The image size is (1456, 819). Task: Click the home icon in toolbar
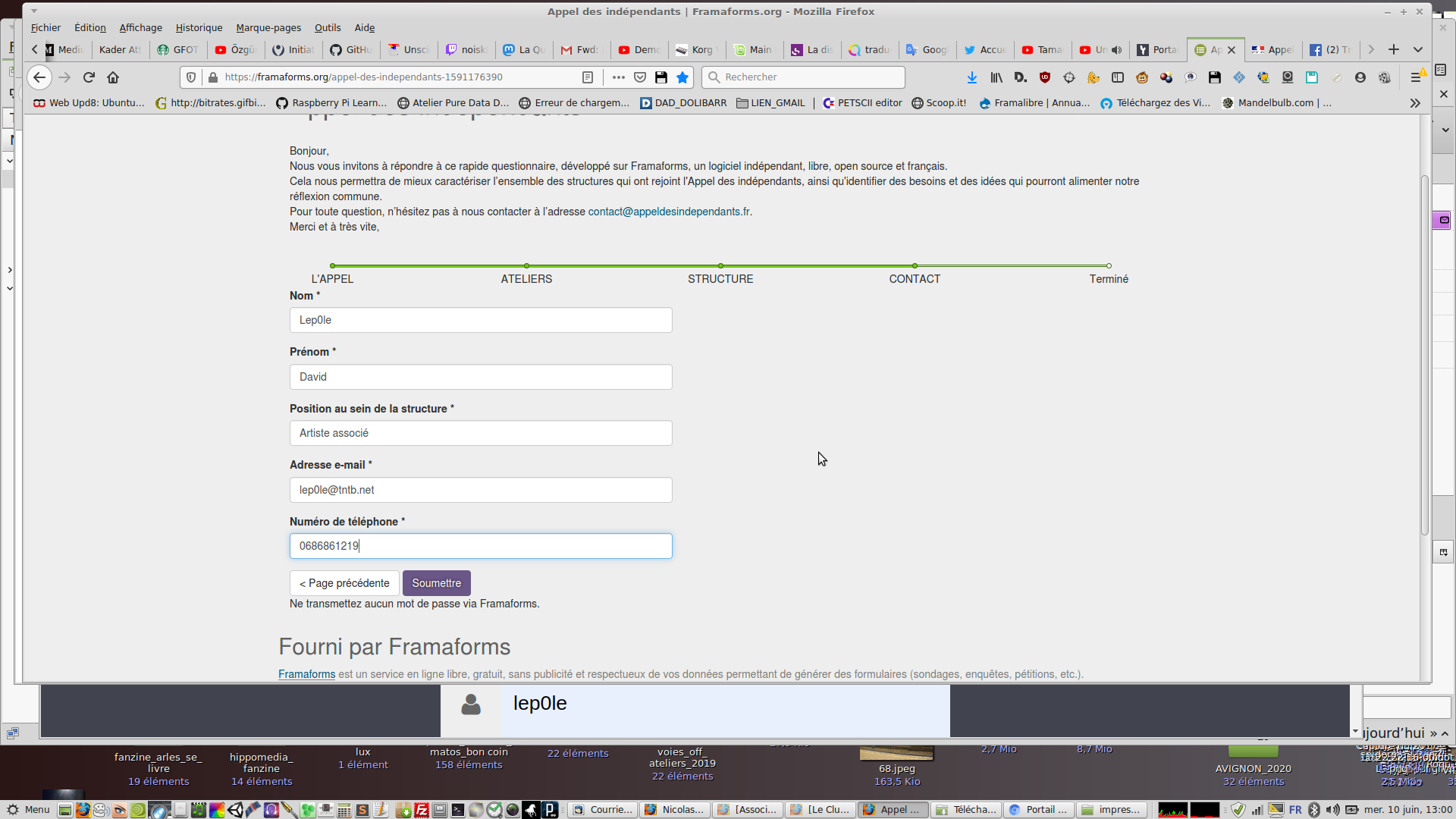(113, 77)
